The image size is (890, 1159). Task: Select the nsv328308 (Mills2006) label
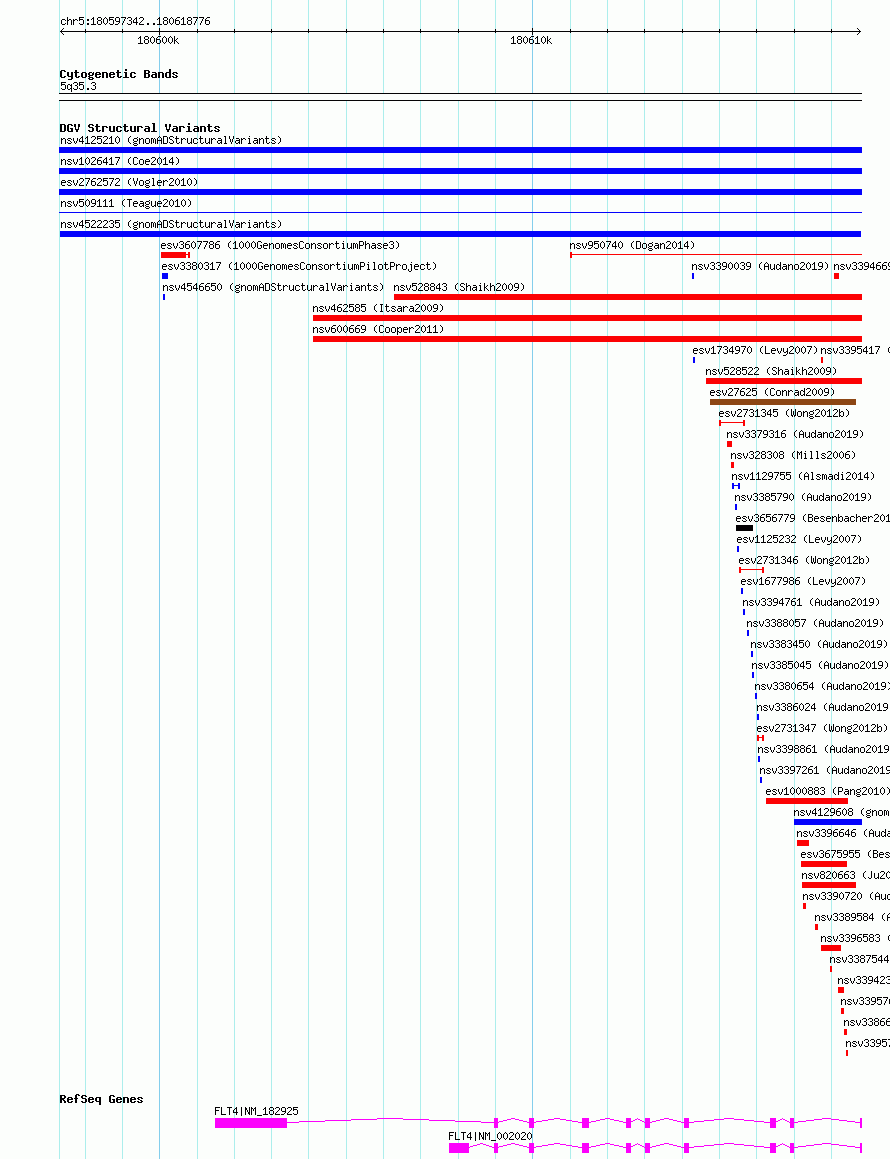[x=793, y=455]
